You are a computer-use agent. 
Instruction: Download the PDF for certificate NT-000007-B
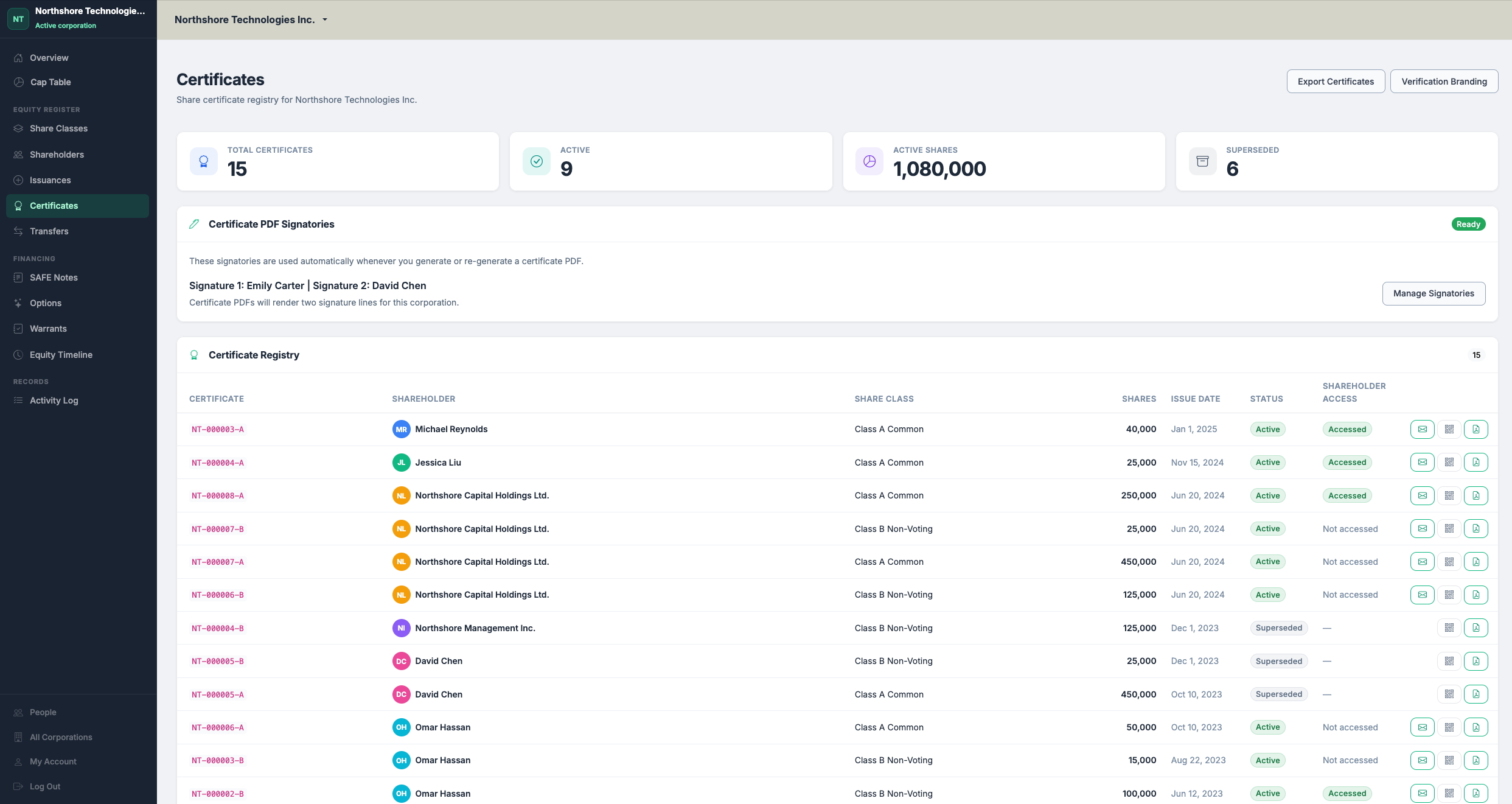tap(1476, 528)
